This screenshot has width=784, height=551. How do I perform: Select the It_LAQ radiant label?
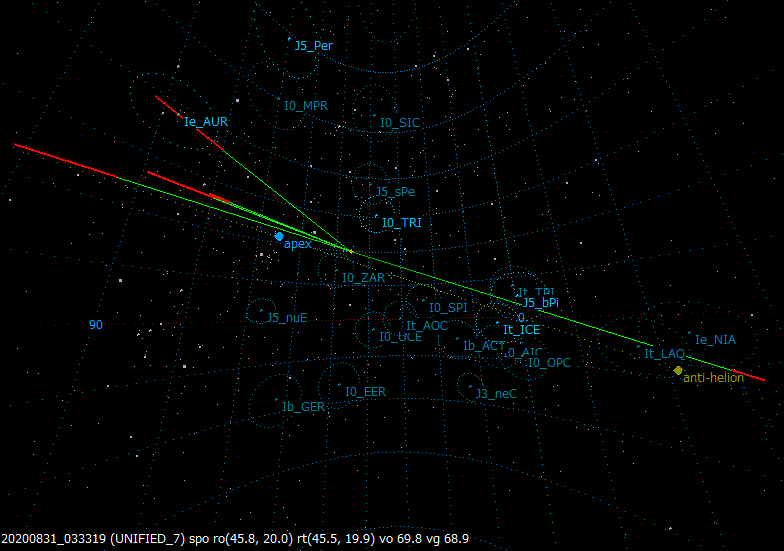664,354
